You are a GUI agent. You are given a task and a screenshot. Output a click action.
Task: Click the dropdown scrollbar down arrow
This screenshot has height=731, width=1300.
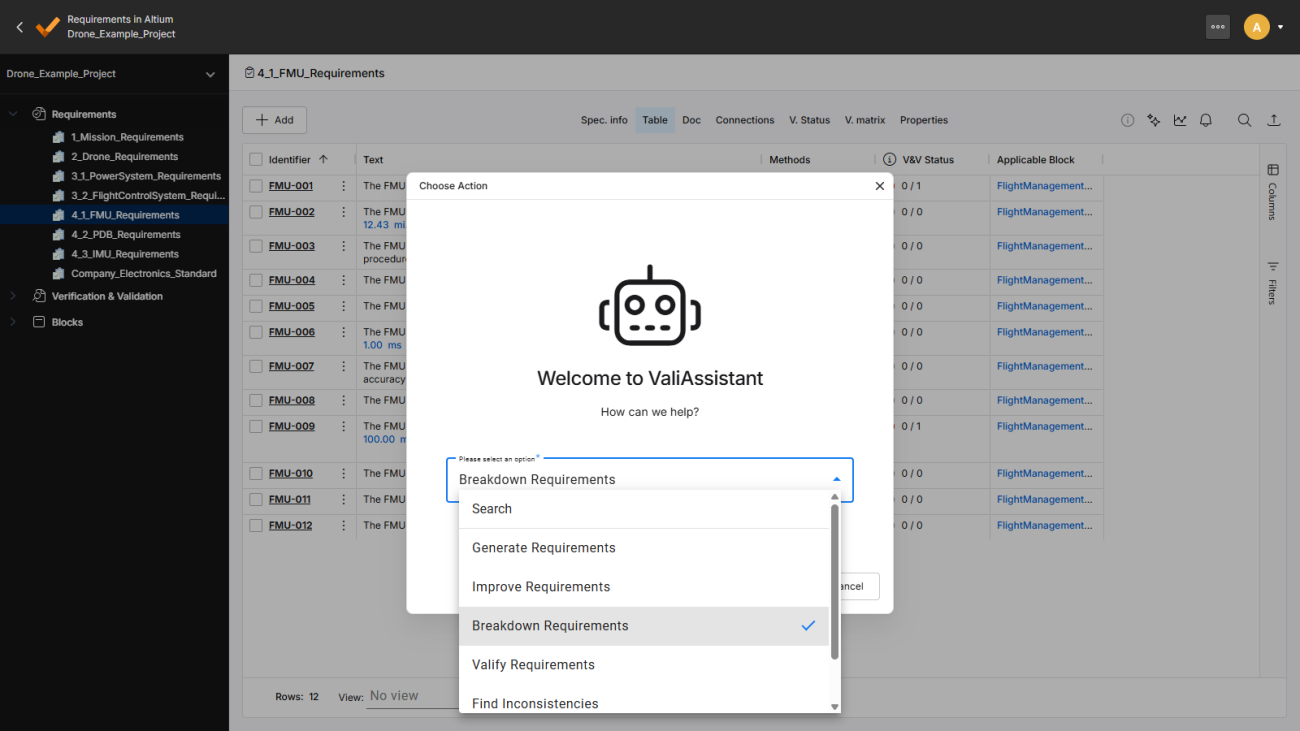point(835,706)
